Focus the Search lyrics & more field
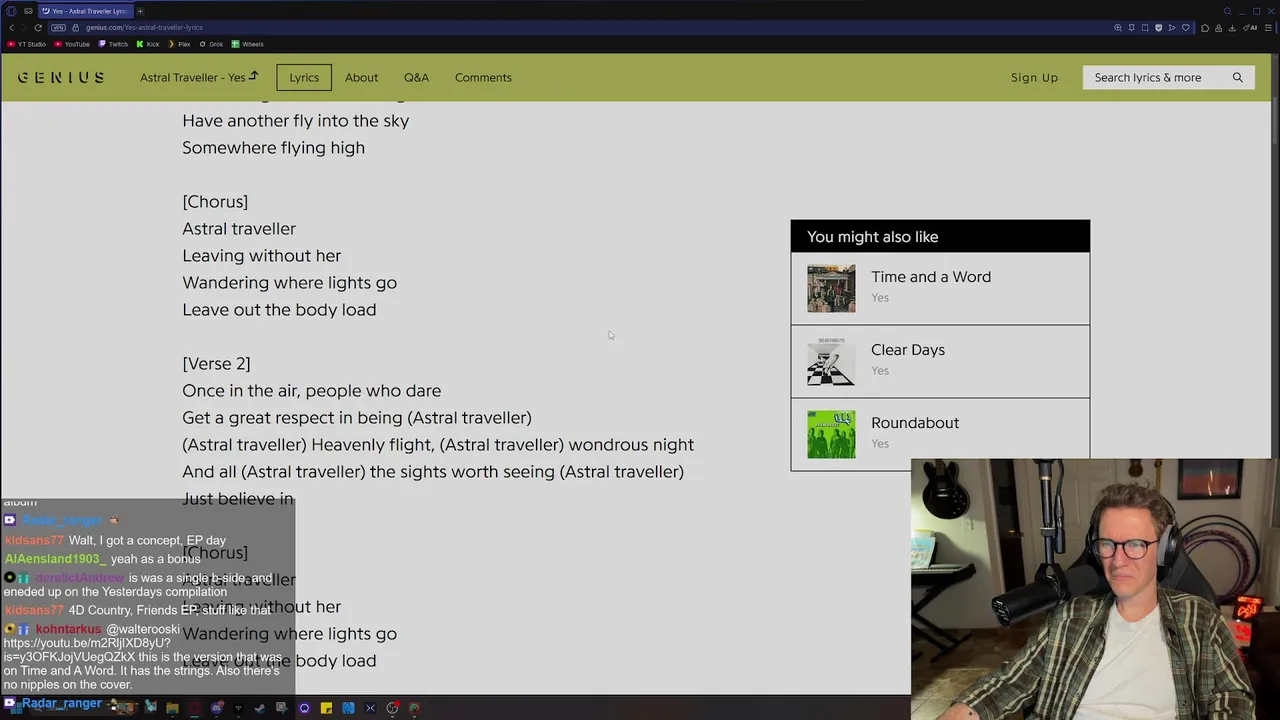This screenshot has height=720, width=1280. 1168,77
